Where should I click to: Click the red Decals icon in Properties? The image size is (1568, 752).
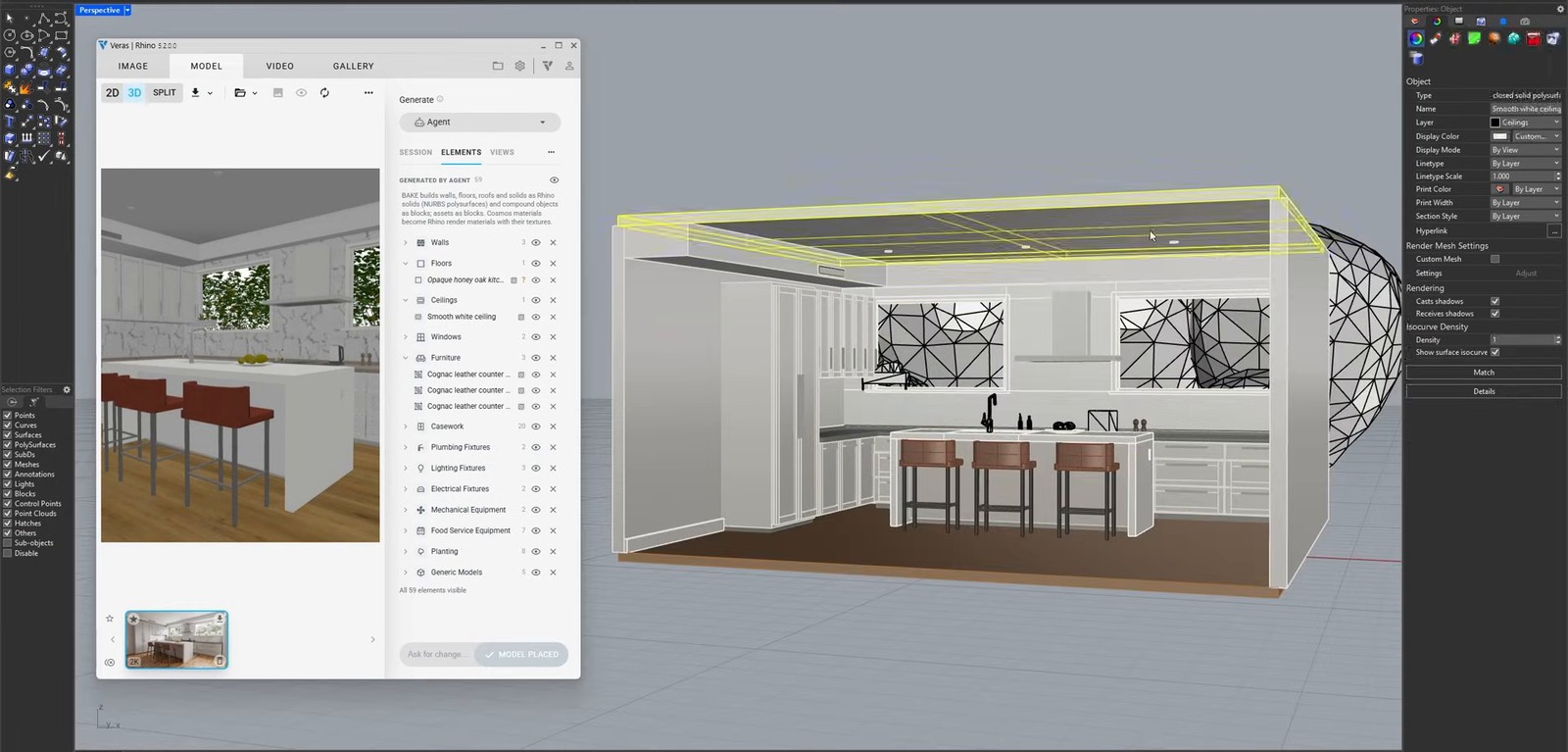tap(1534, 38)
